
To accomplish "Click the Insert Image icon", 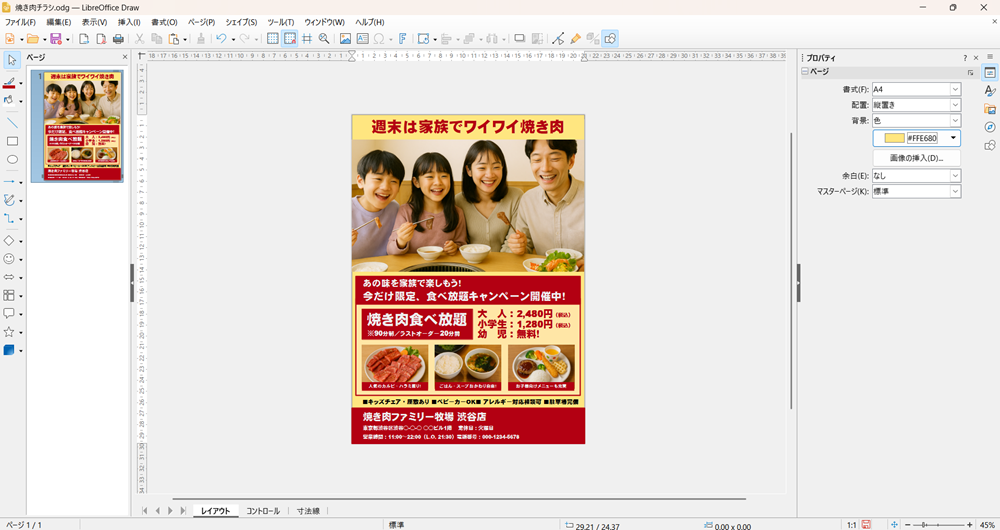I will 345,39.
